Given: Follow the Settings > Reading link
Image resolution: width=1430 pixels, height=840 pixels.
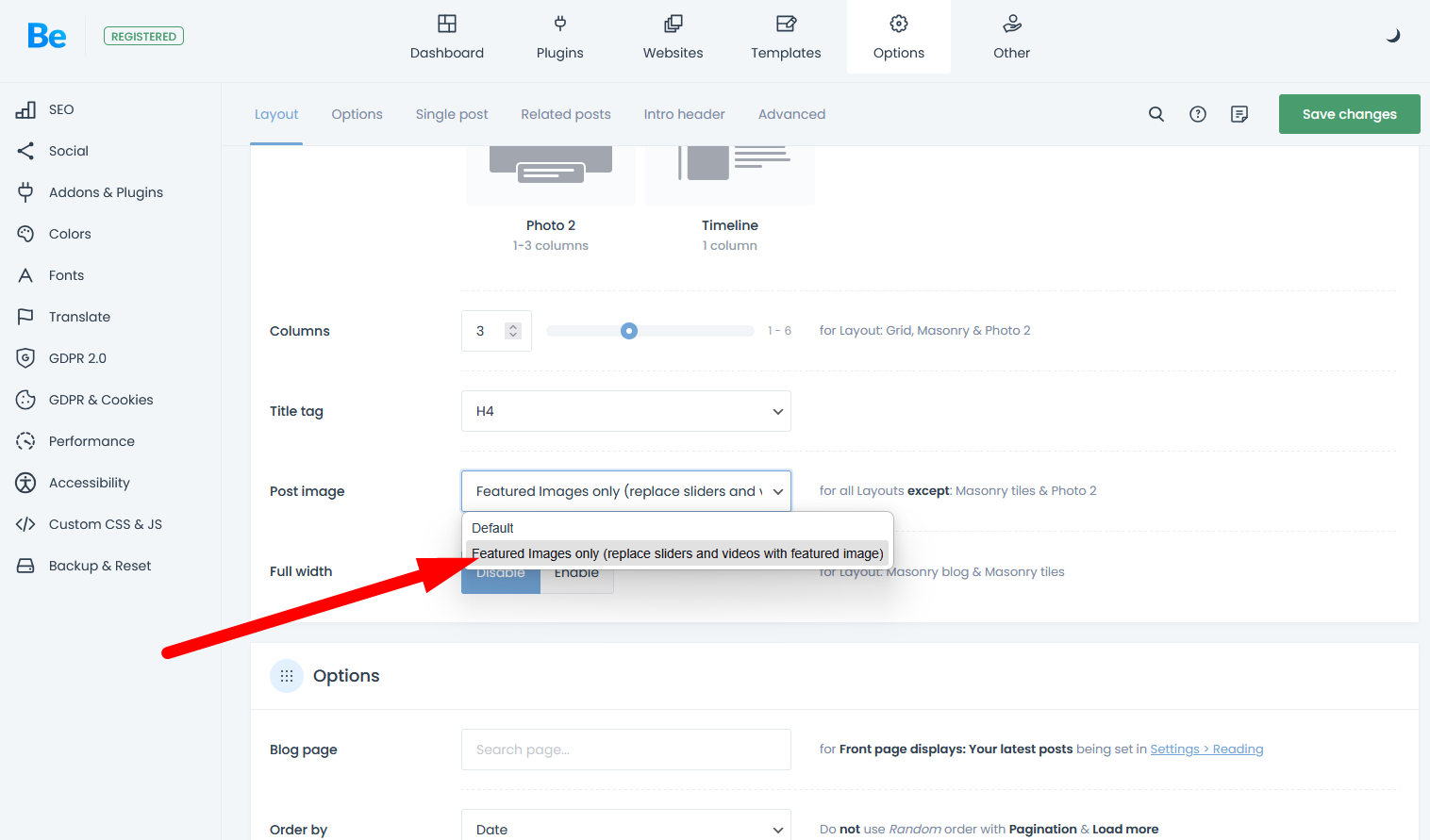Looking at the screenshot, I should point(1206,749).
